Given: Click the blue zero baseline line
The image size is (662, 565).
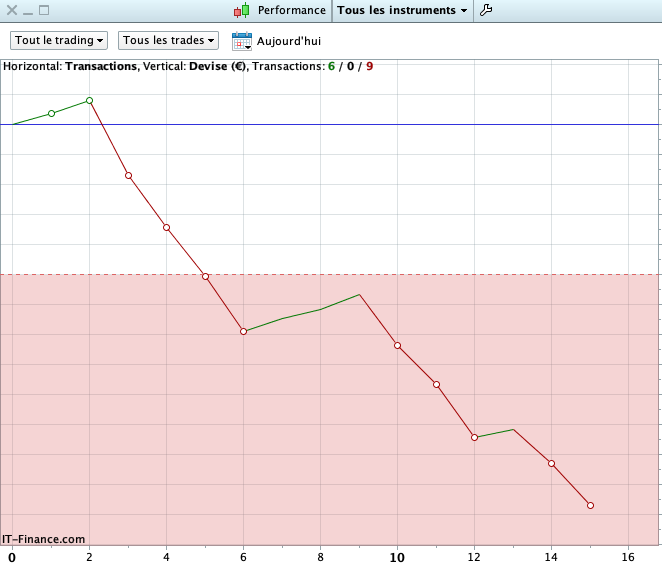Looking at the screenshot, I should (329, 125).
